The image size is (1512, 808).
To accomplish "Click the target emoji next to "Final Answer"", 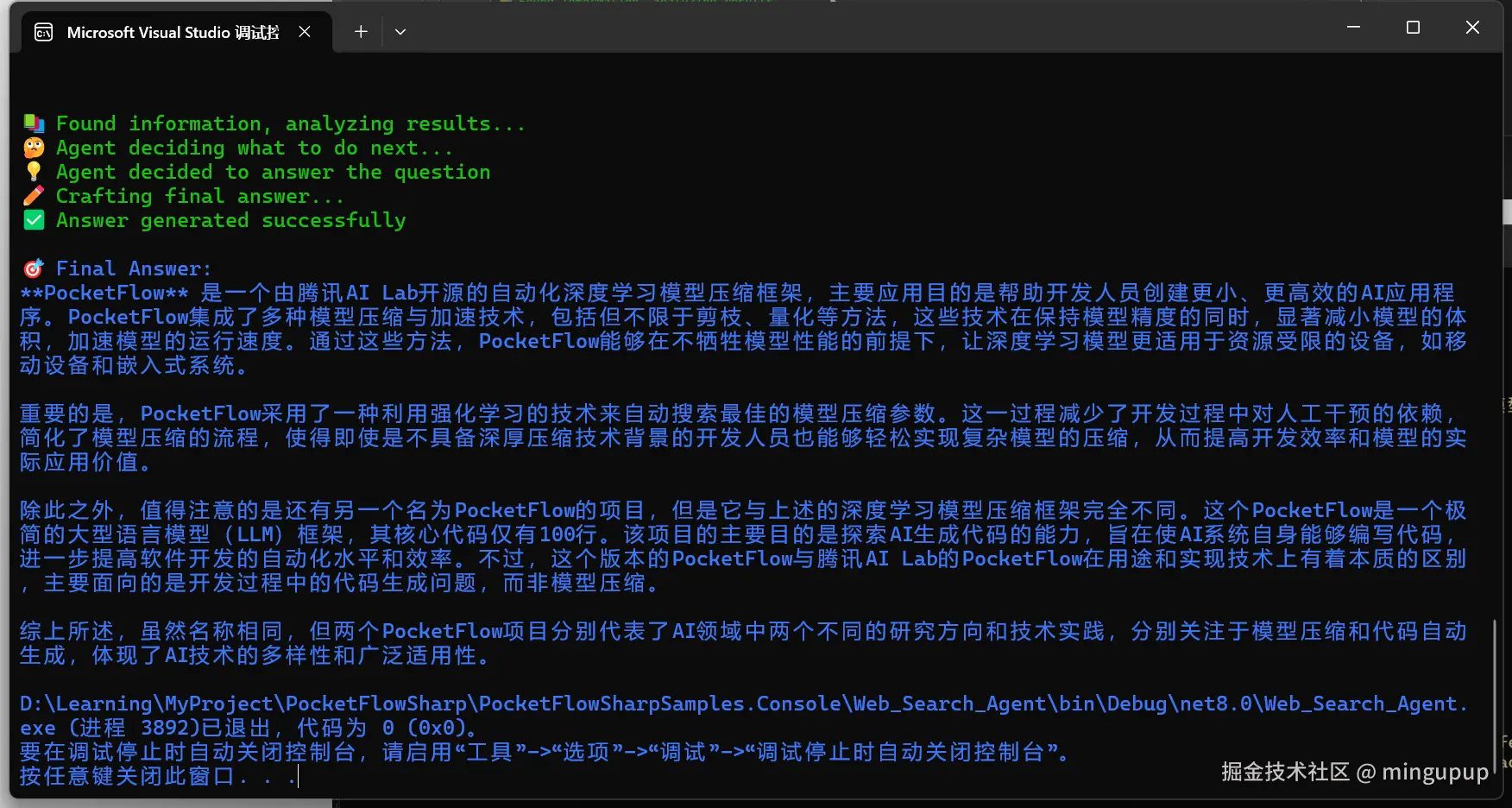I will [x=32, y=268].
